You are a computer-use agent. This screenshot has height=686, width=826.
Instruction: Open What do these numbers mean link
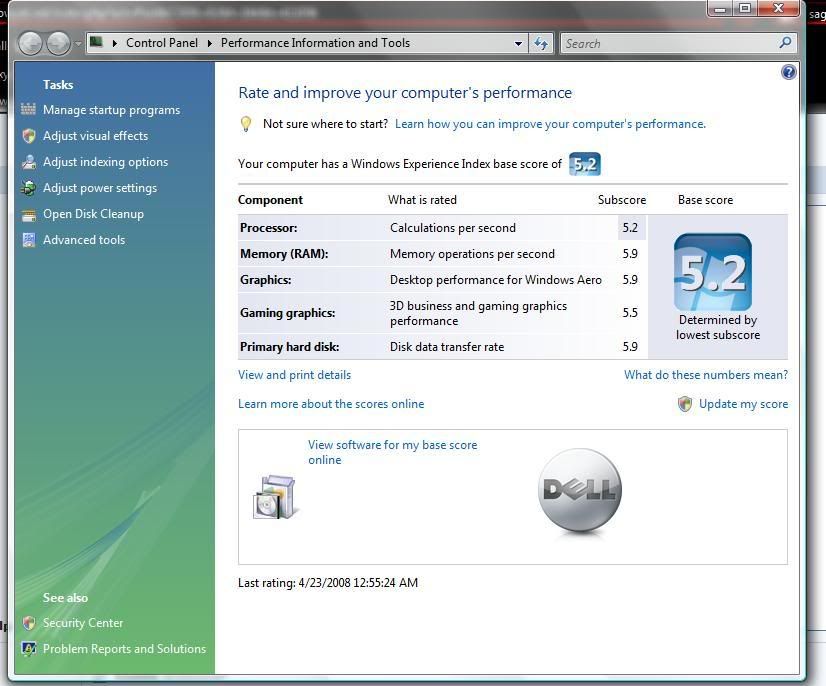point(705,375)
